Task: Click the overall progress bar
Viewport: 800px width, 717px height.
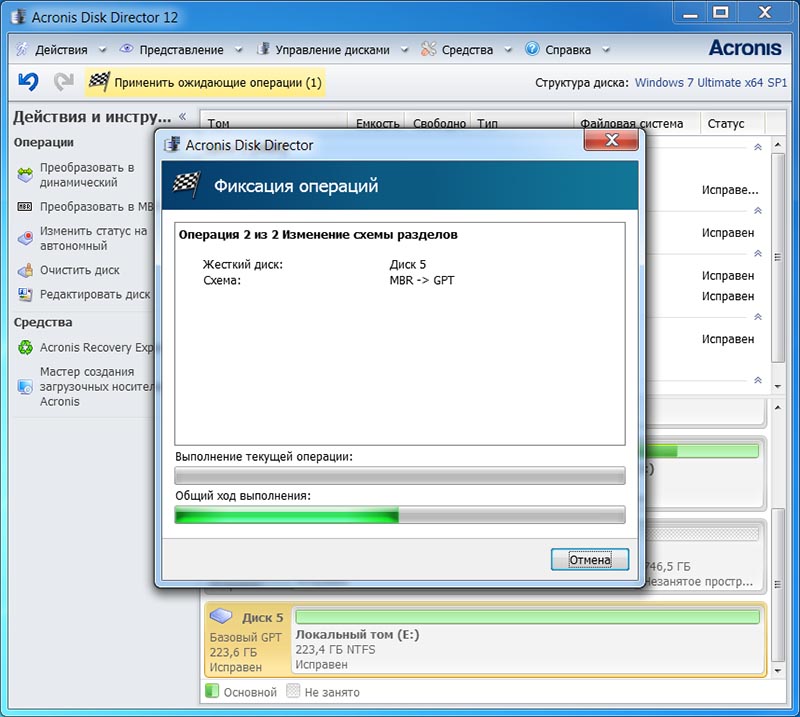Action: click(x=400, y=515)
